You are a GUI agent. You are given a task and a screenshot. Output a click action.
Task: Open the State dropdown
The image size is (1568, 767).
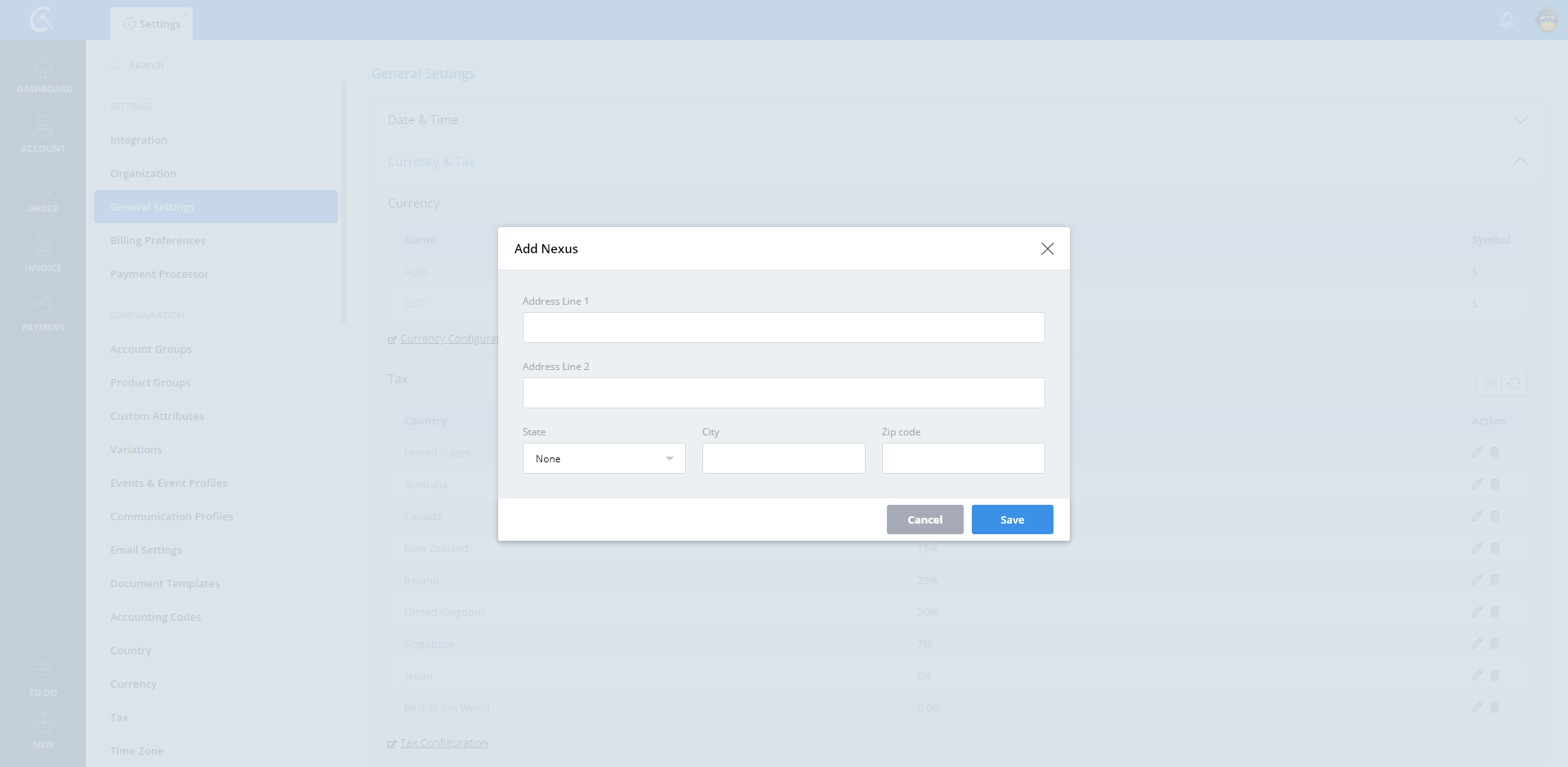click(x=604, y=458)
